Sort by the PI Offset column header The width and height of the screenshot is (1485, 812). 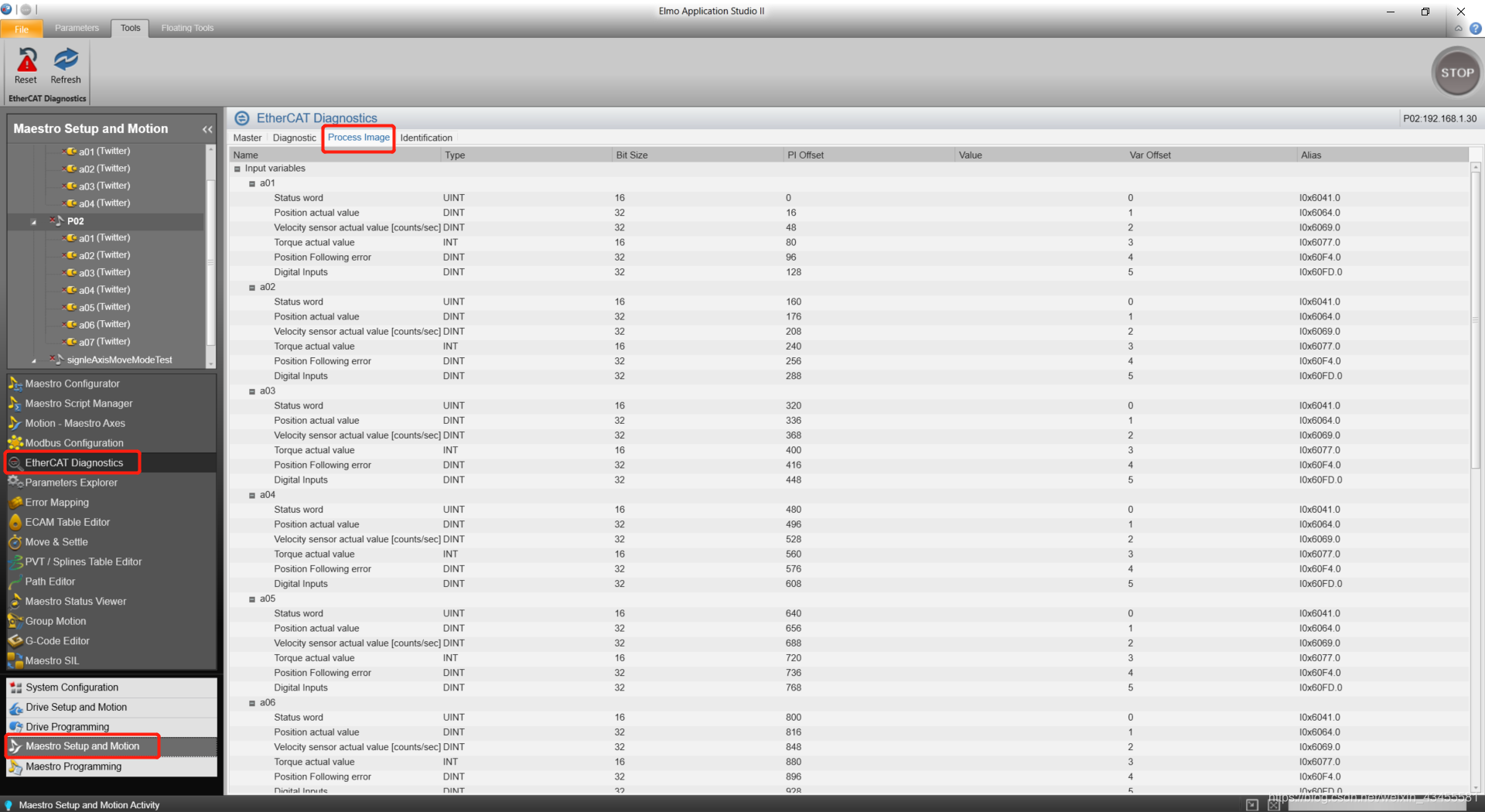click(869, 155)
